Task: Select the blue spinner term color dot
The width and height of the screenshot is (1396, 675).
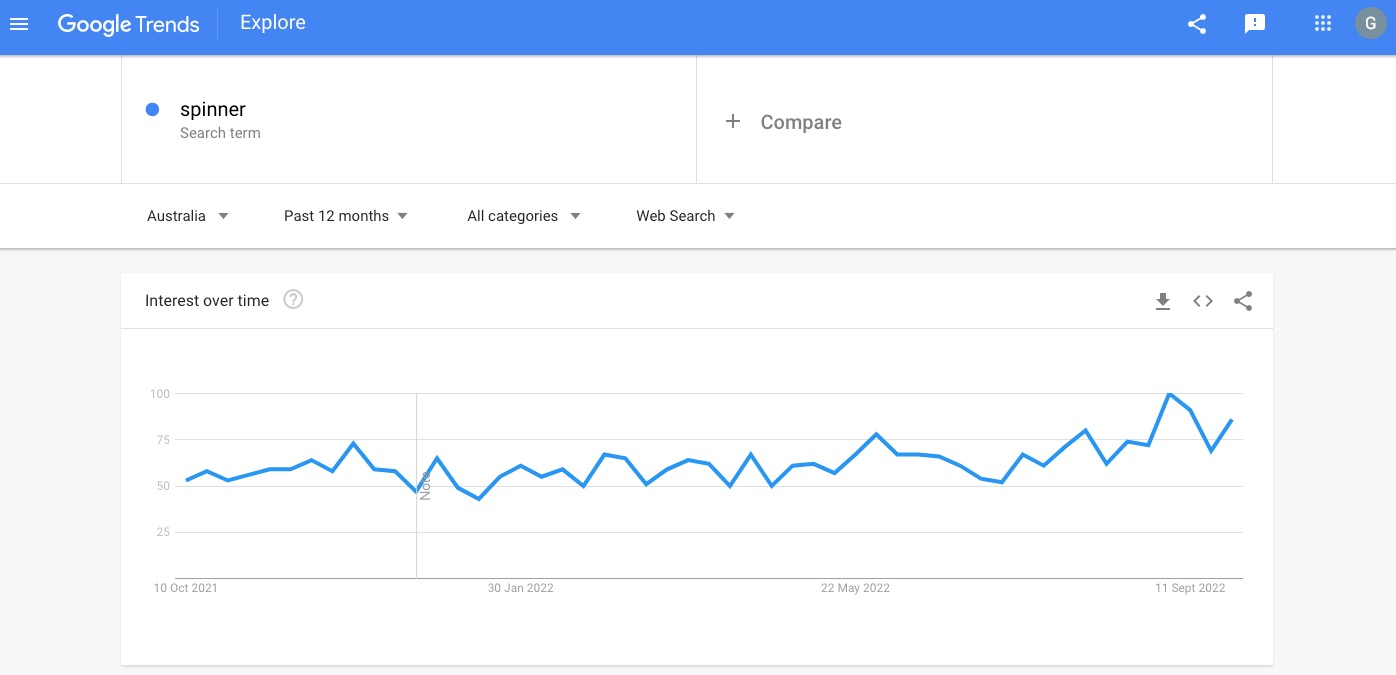Action: point(151,109)
